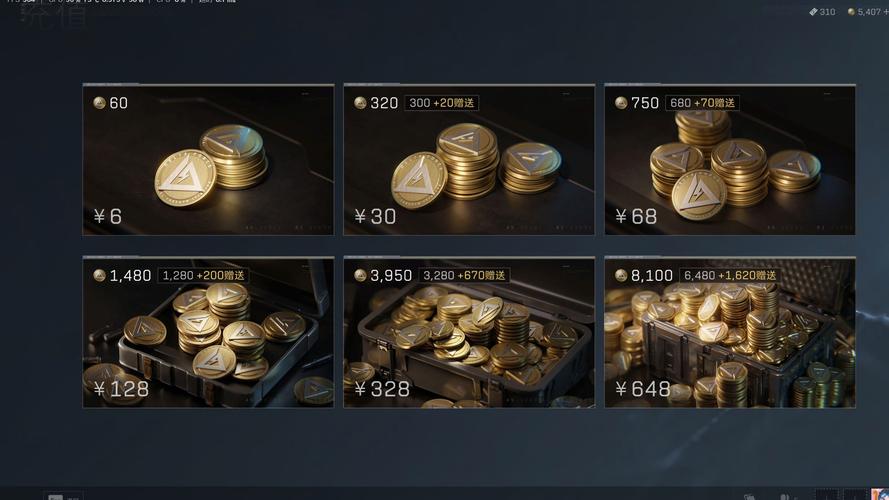Click the 6,480 +1,620 bonus tag
889x500 pixels.
click(x=730, y=276)
